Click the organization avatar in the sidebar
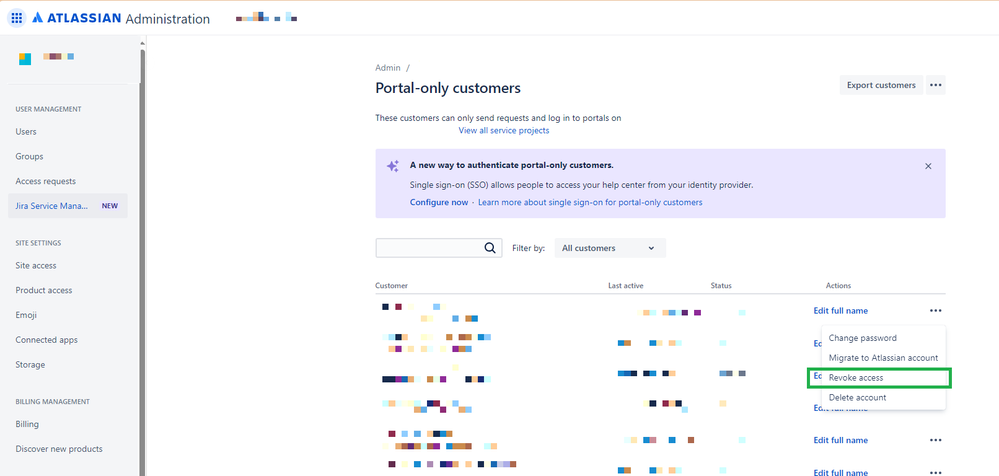This screenshot has height=476, width=999. tap(25, 59)
